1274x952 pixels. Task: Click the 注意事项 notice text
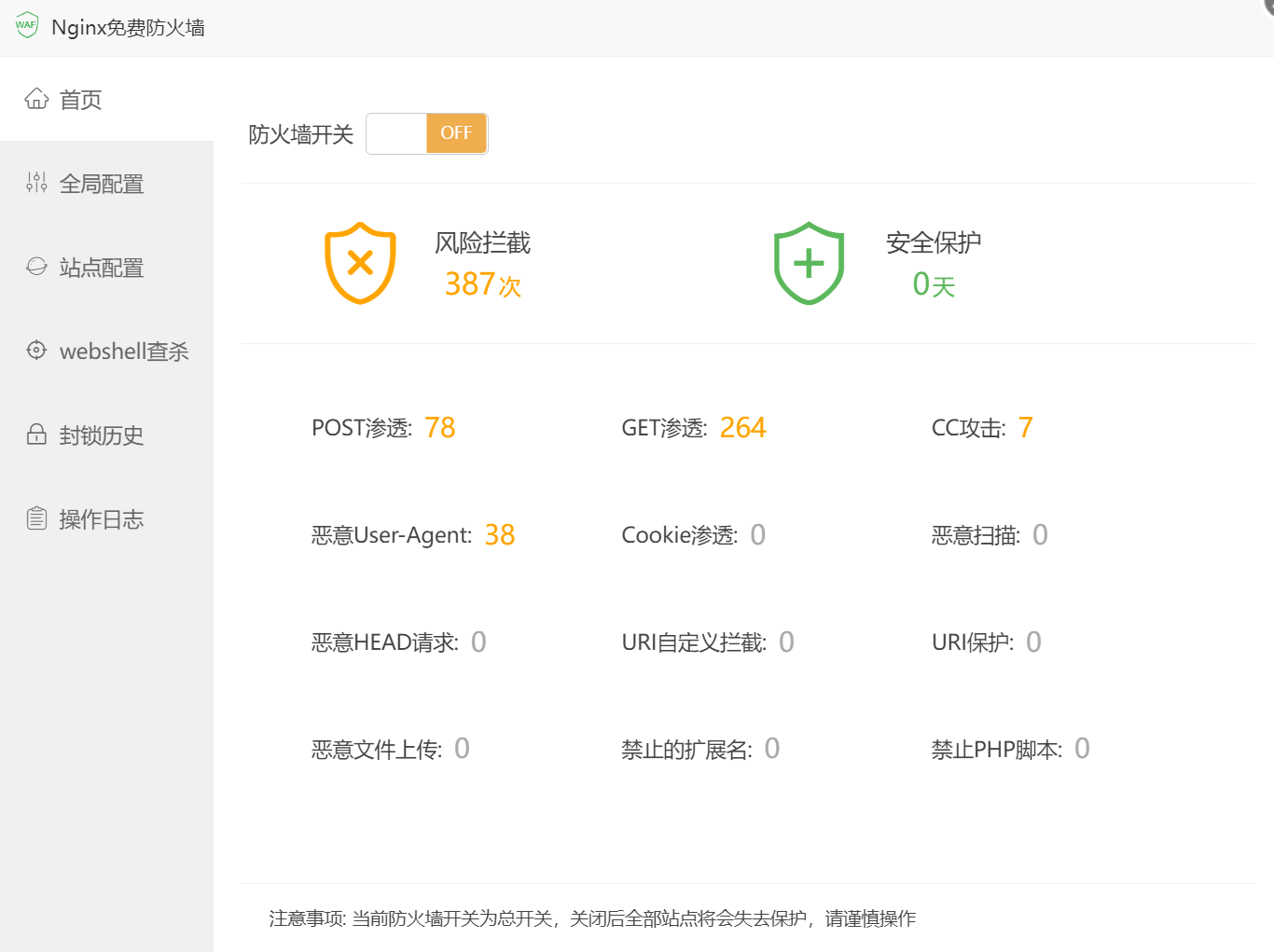pos(592,918)
